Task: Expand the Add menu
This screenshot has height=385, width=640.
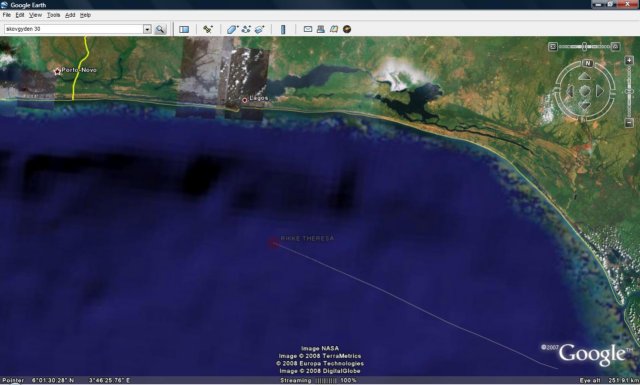Action: coord(70,15)
